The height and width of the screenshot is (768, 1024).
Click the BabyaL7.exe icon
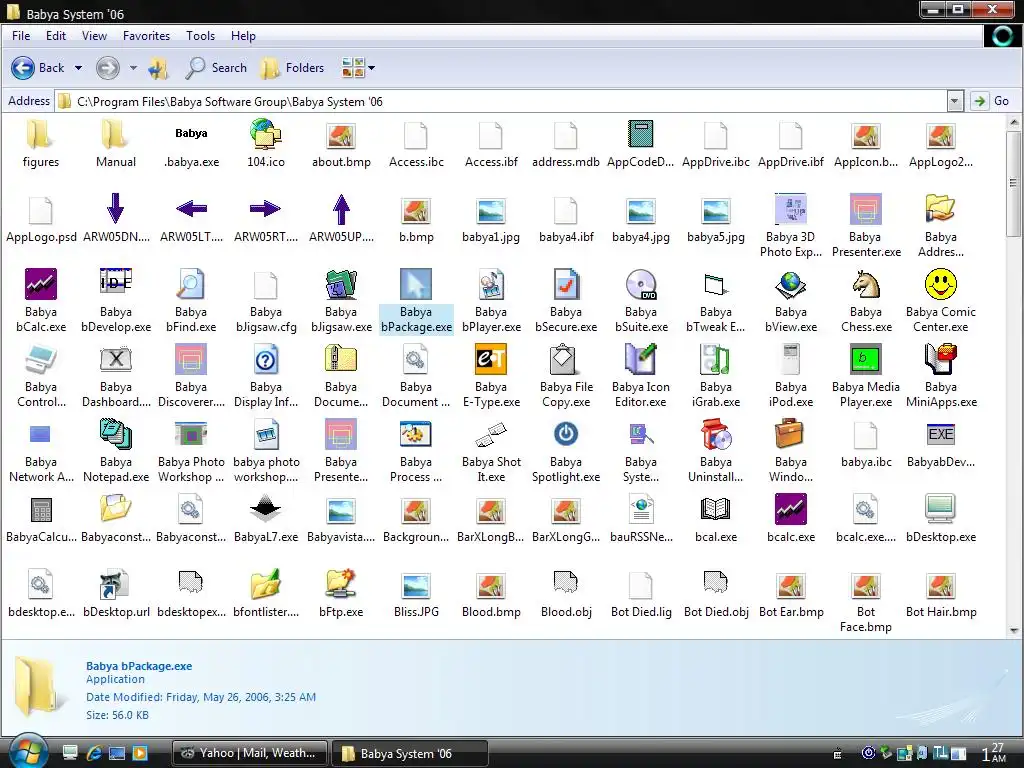[x=266, y=509]
